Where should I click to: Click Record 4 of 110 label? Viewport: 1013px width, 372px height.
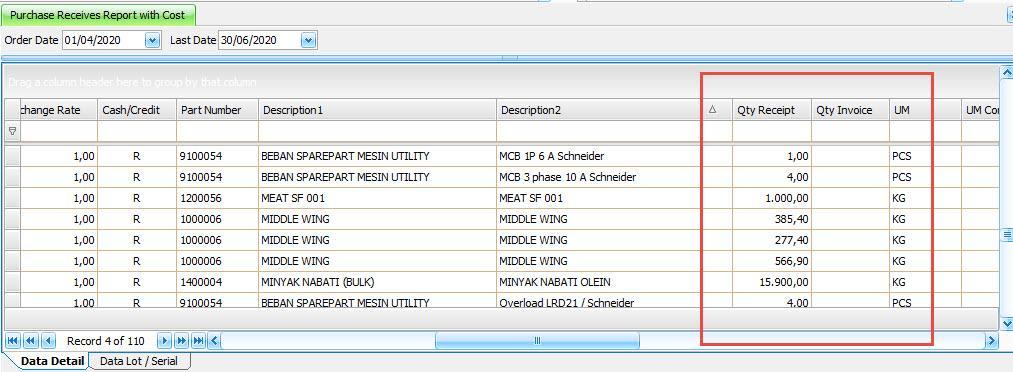pos(105,341)
